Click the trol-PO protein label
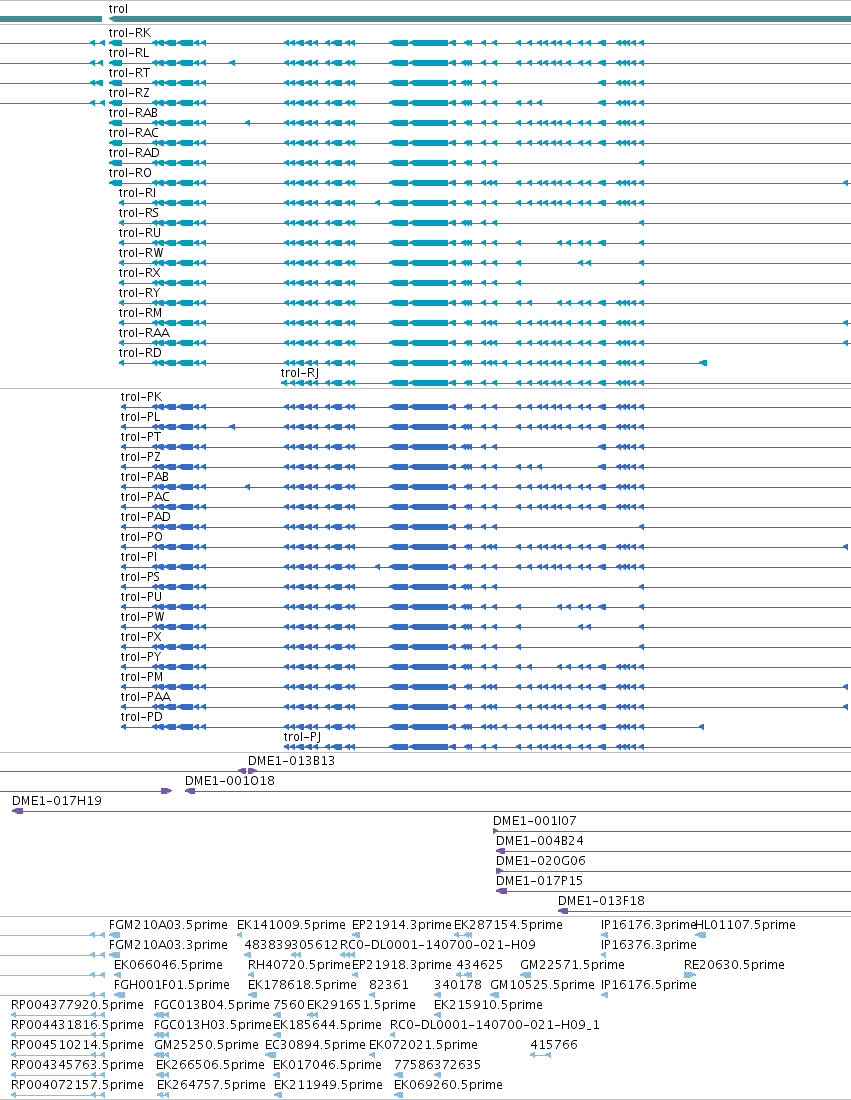851x1100 pixels. click(x=142, y=537)
